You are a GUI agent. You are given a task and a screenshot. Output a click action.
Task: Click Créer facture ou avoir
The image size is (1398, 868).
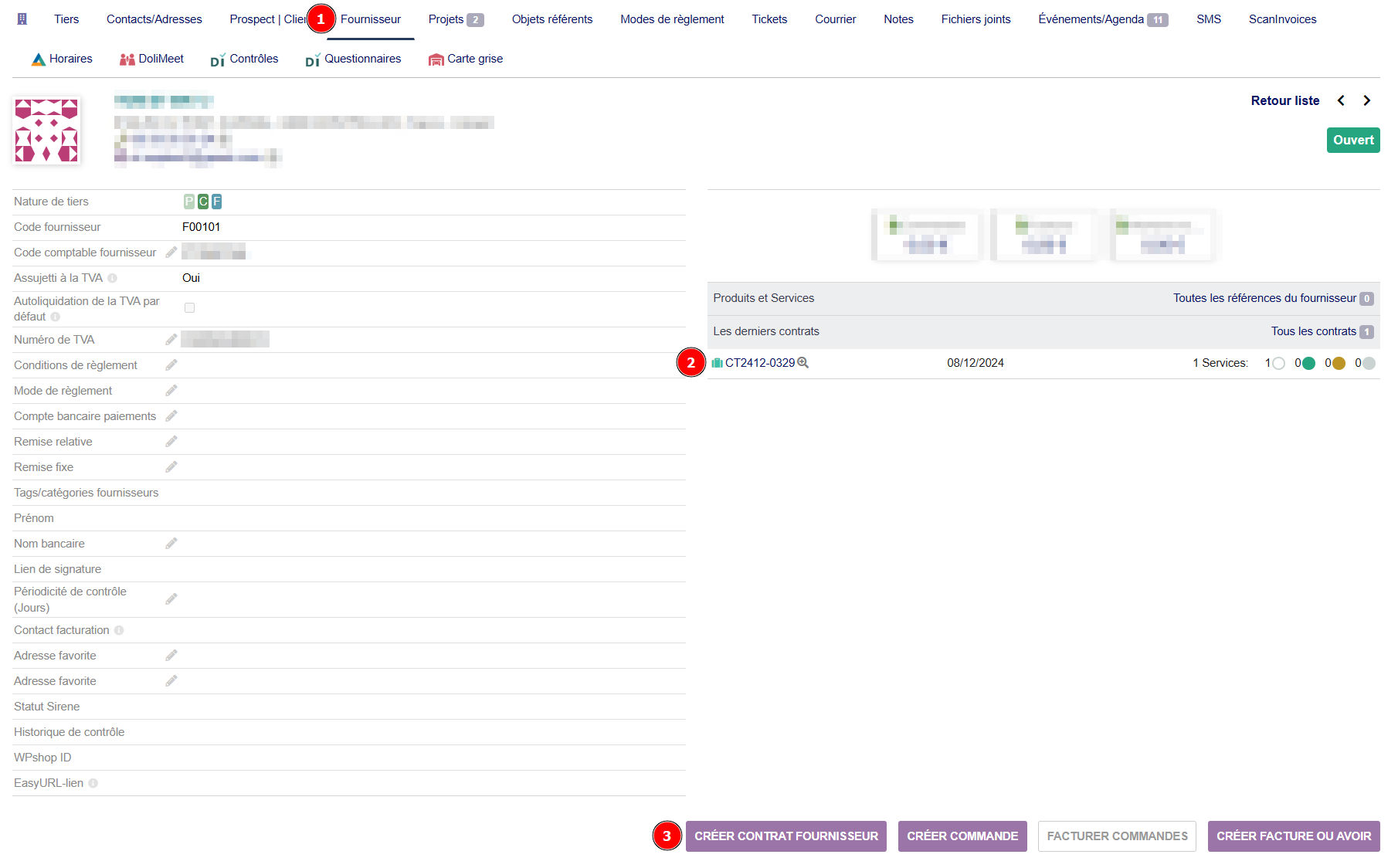click(x=1294, y=836)
